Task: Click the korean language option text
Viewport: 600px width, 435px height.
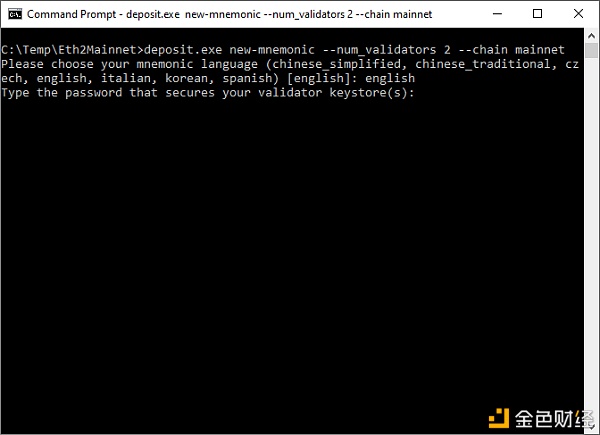Action: pos(186,78)
